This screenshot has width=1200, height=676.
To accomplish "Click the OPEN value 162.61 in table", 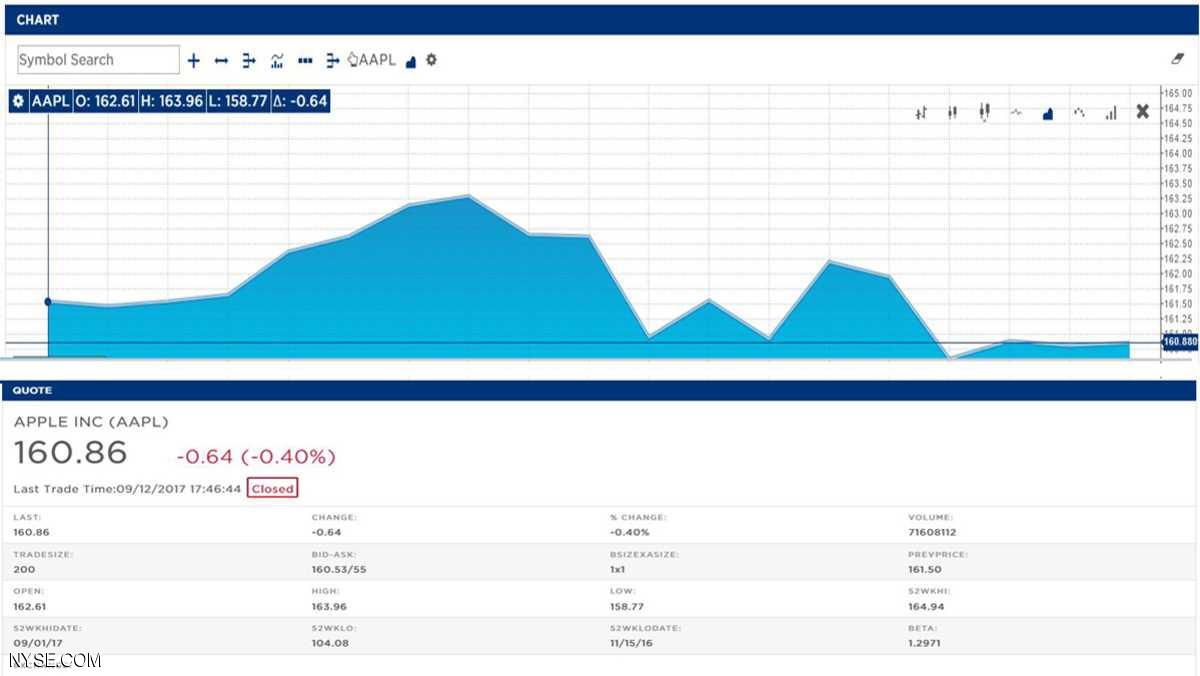I will point(30,606).
